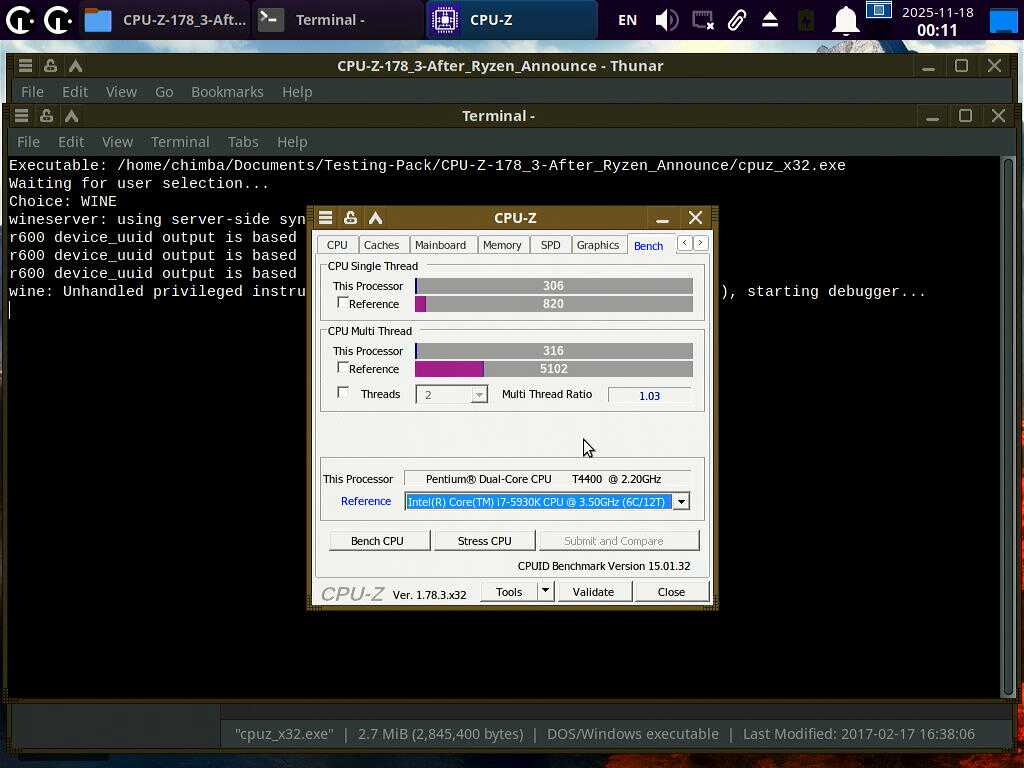Open the second logo launcher in panel

click(x=59, y=20)
